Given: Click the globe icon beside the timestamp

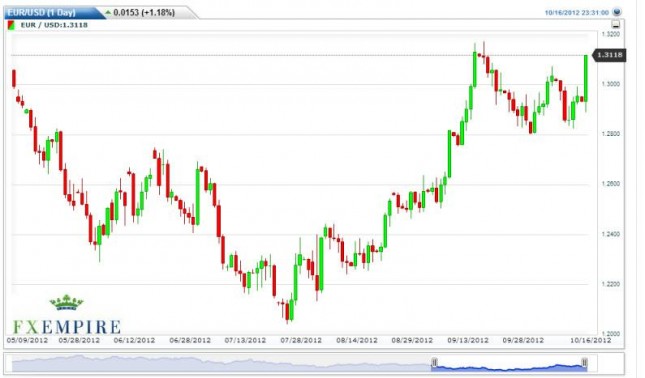Looking at the screenshot, I should click(x=616, y=12).
